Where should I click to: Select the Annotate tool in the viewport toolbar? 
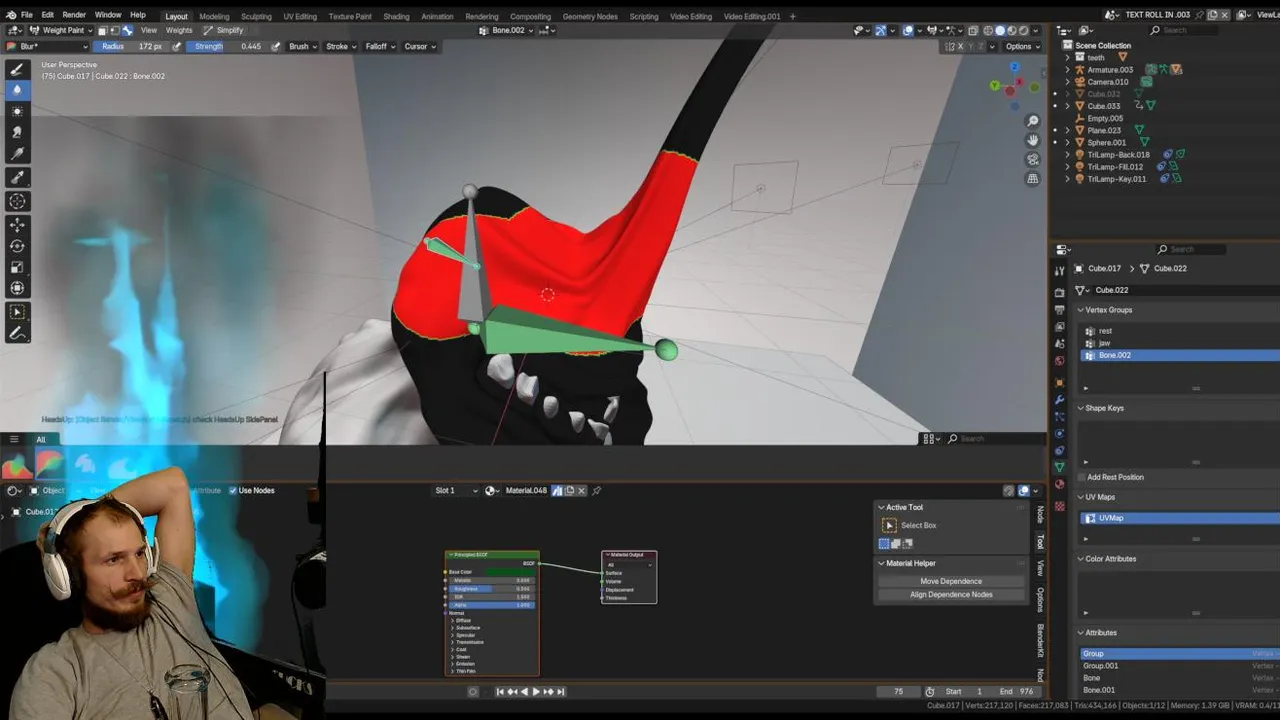[x=17, y=334]
